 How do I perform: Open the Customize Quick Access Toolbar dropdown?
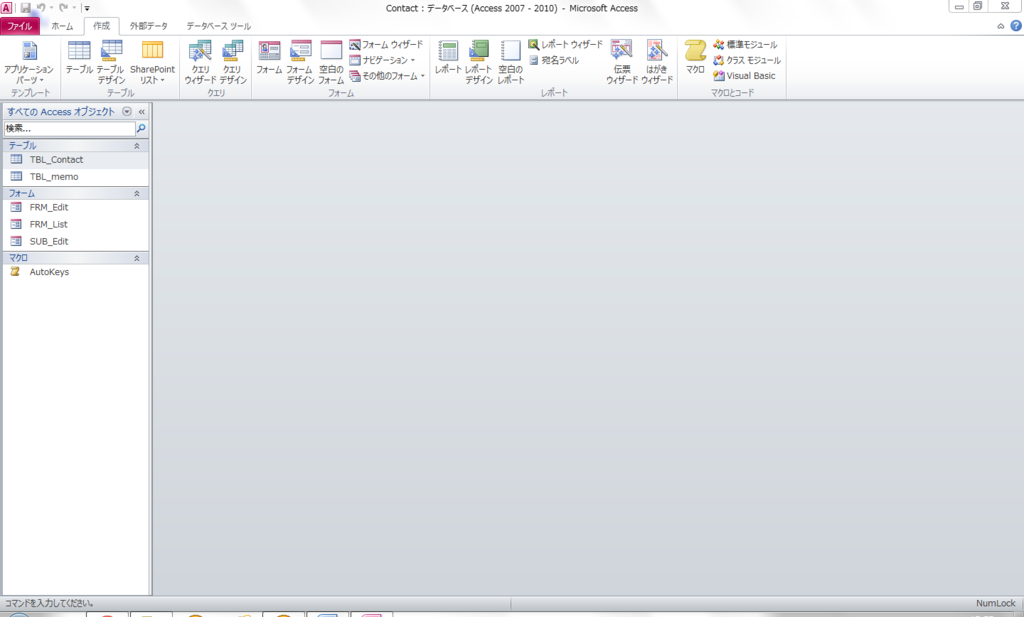click(x=87, y=8)
